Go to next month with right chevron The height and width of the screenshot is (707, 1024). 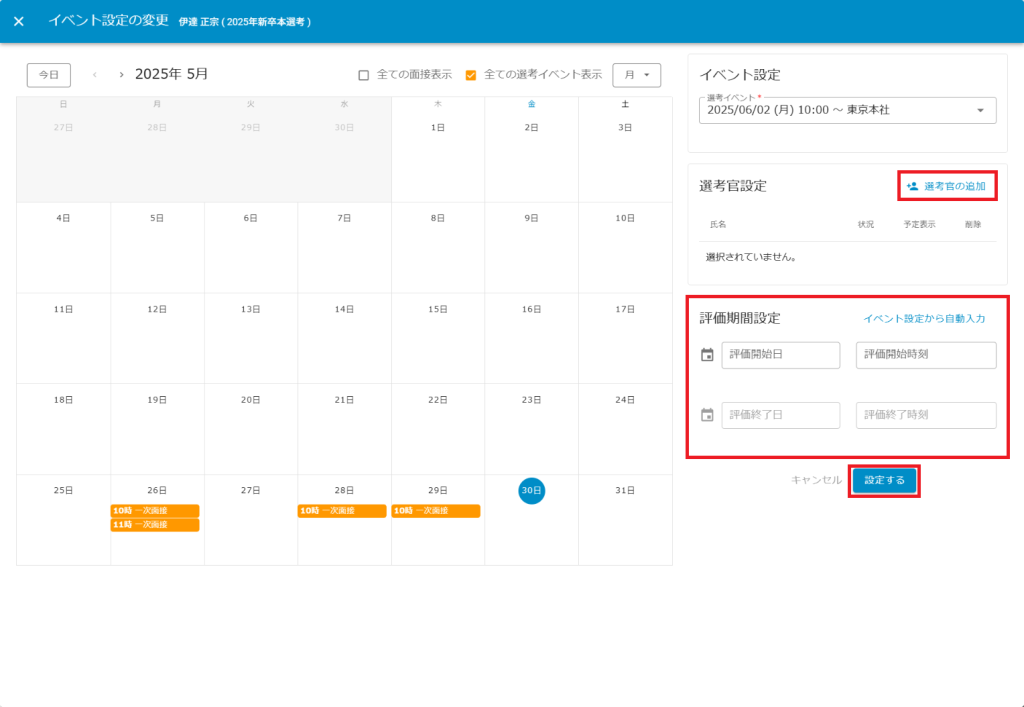click(x=121, y=75)
